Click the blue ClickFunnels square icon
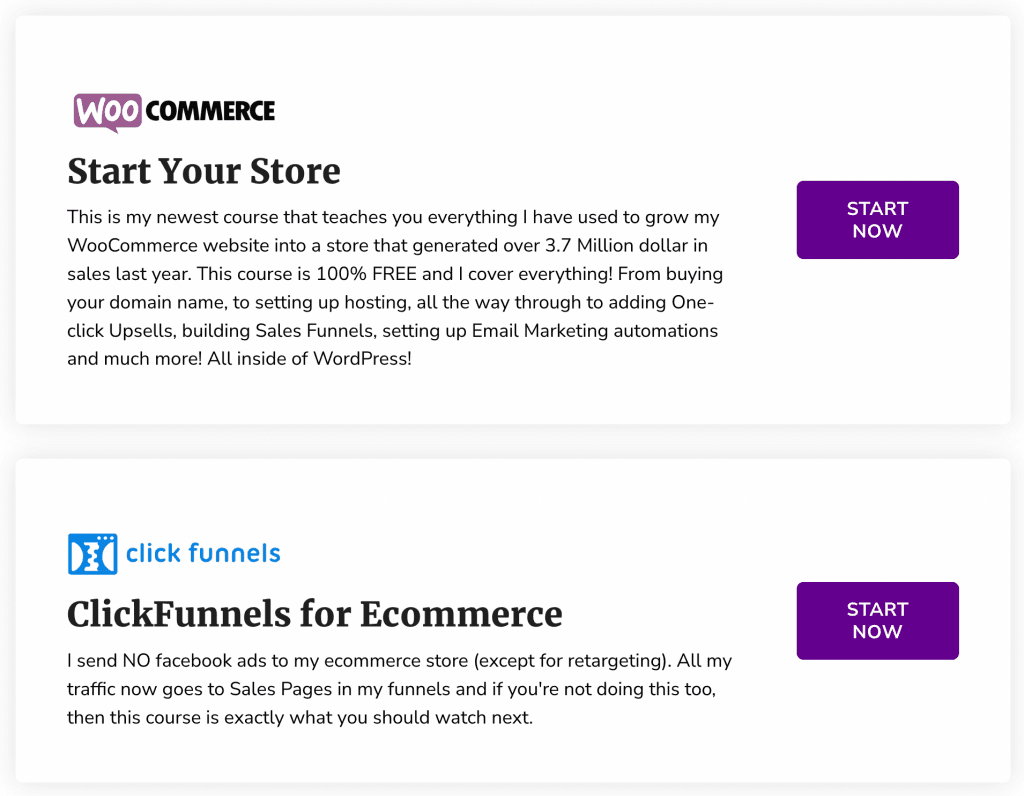1024x796 pixels. [x=92, y=554]
